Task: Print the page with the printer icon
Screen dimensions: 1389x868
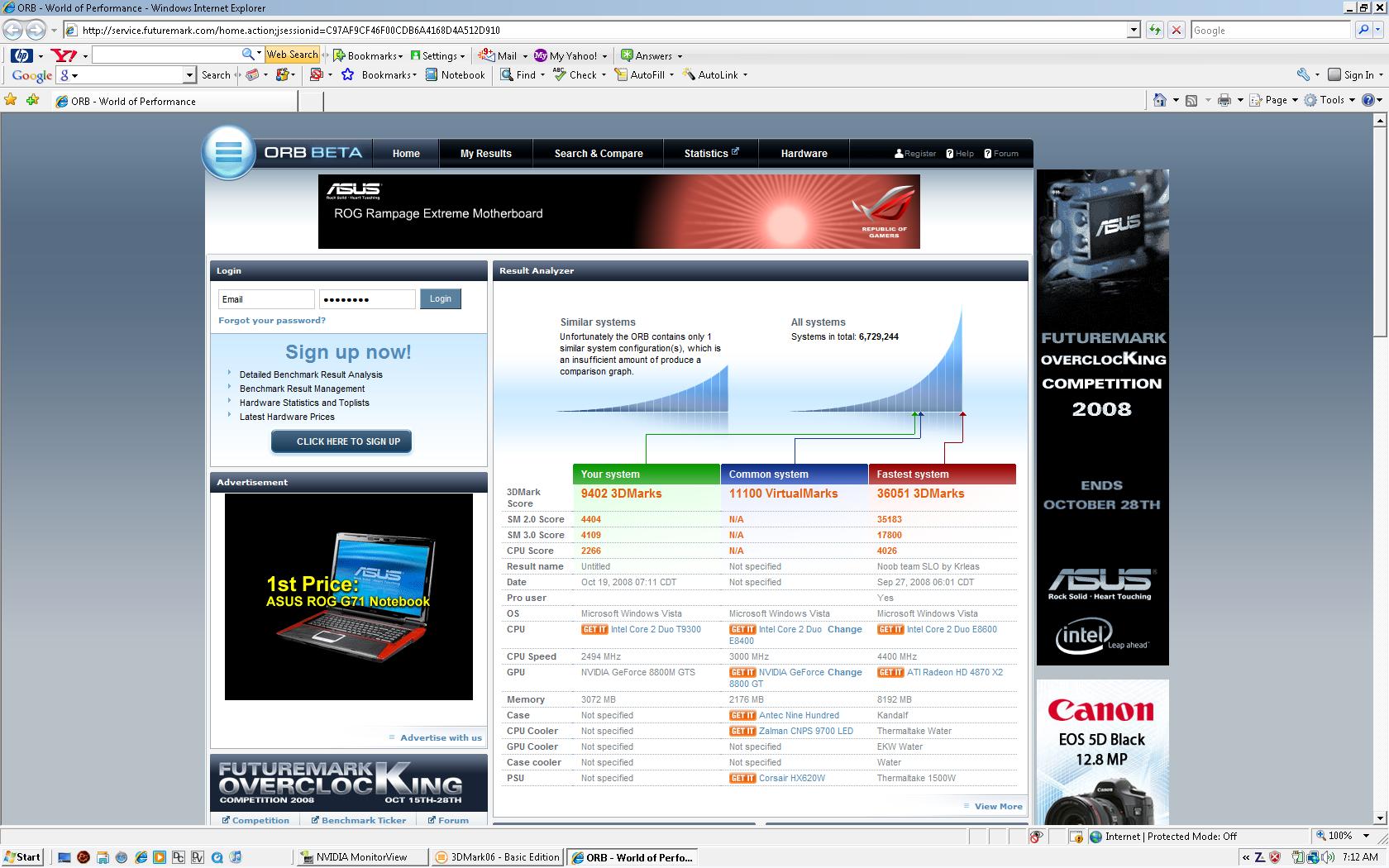Action: pos(1224,100)
